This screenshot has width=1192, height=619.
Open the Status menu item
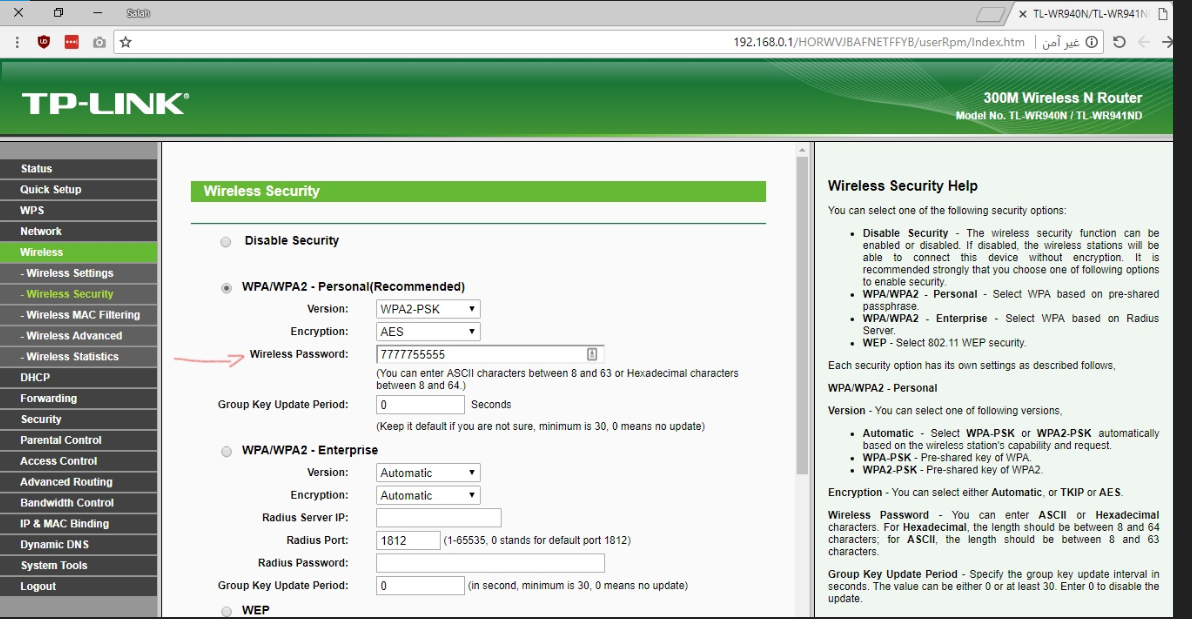(78, 169)
